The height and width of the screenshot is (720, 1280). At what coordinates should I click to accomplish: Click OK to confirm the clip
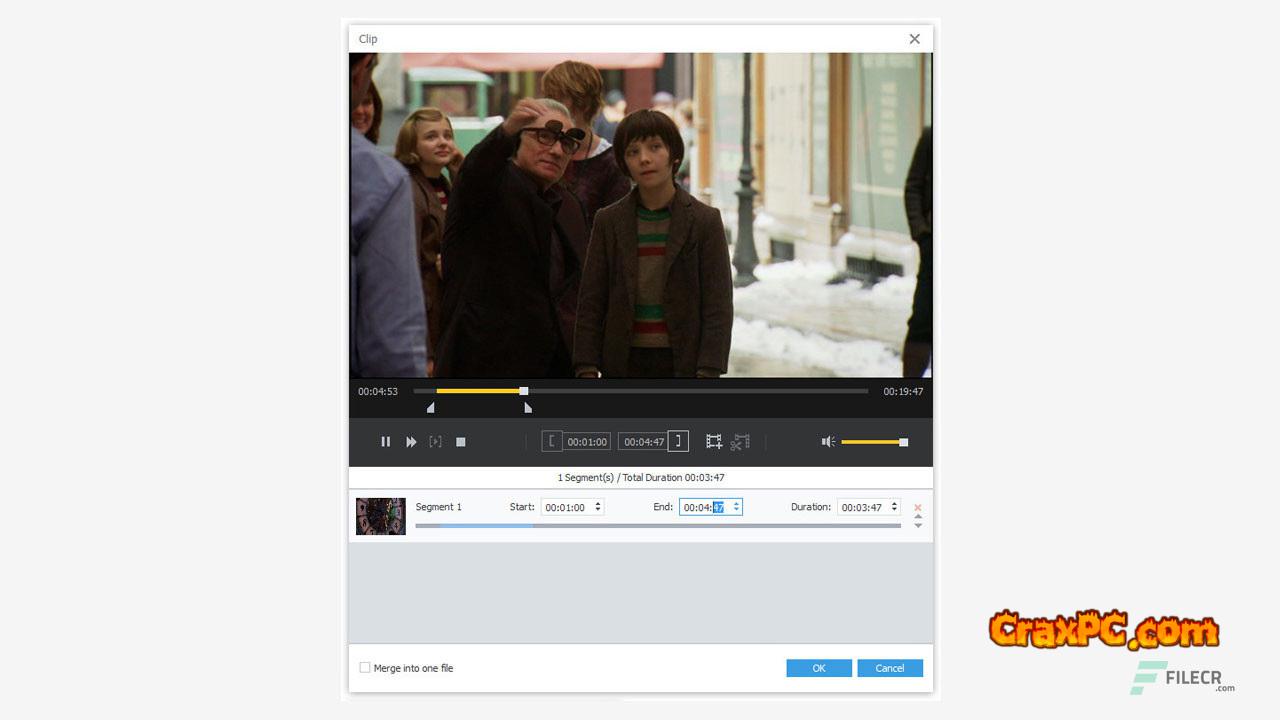818,668
